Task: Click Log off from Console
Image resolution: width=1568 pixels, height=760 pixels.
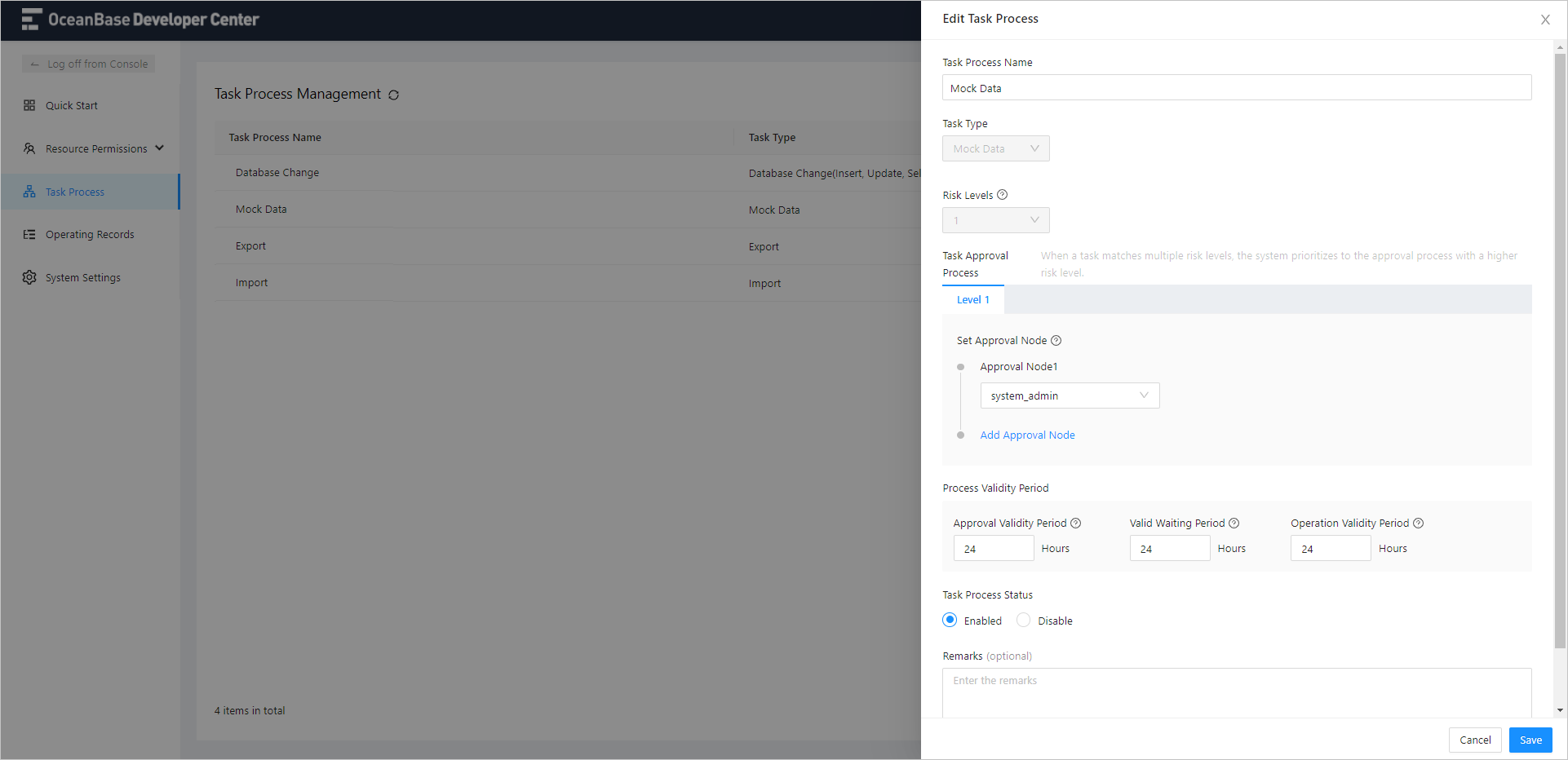Action: click(88, 64)
